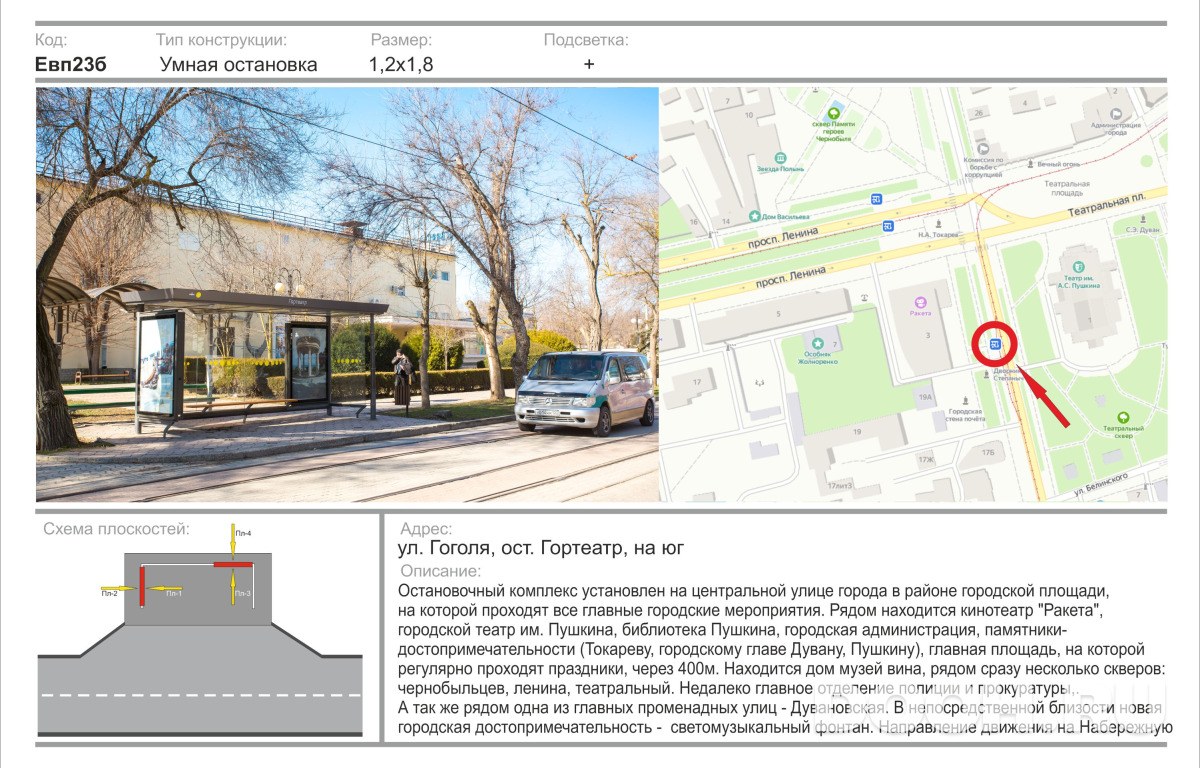This screenshot has width=1200, height=768.
Task: Select the С.Э. Дуван monument icon
Action: [x=1141, y=218]
